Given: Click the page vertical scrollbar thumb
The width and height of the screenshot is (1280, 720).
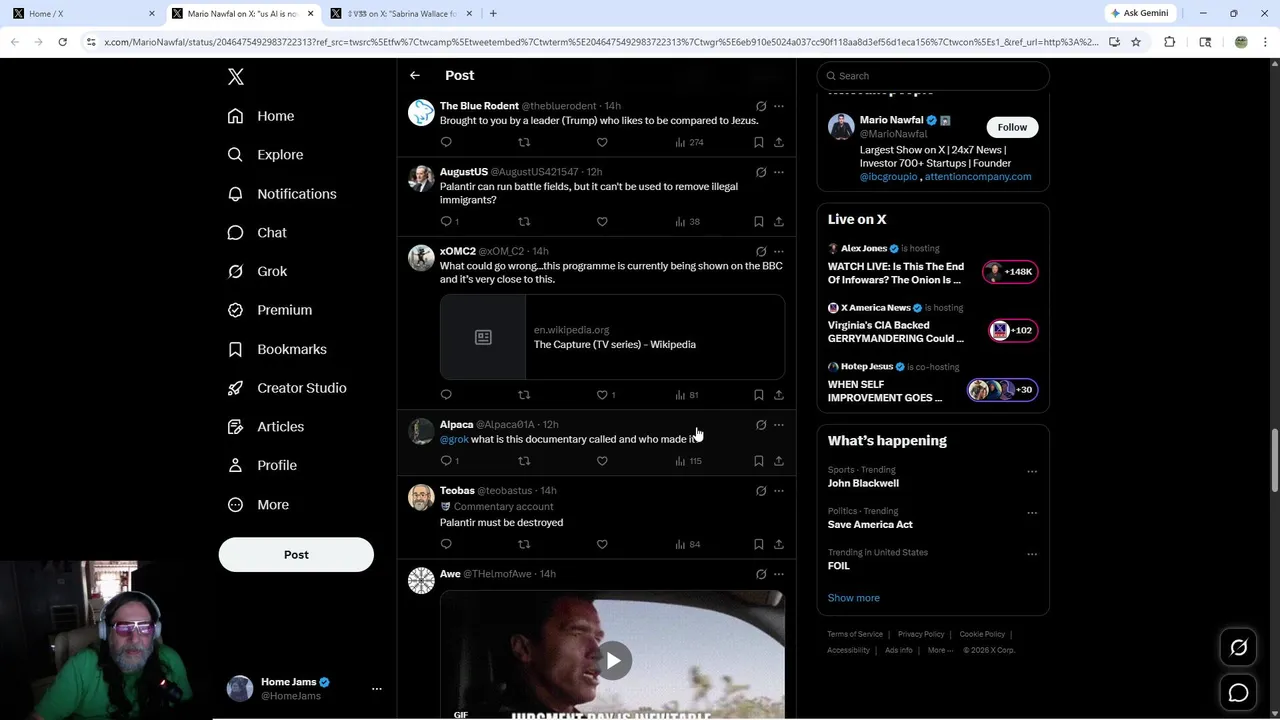Looking at the screenshot, I should coord(1275,458).
